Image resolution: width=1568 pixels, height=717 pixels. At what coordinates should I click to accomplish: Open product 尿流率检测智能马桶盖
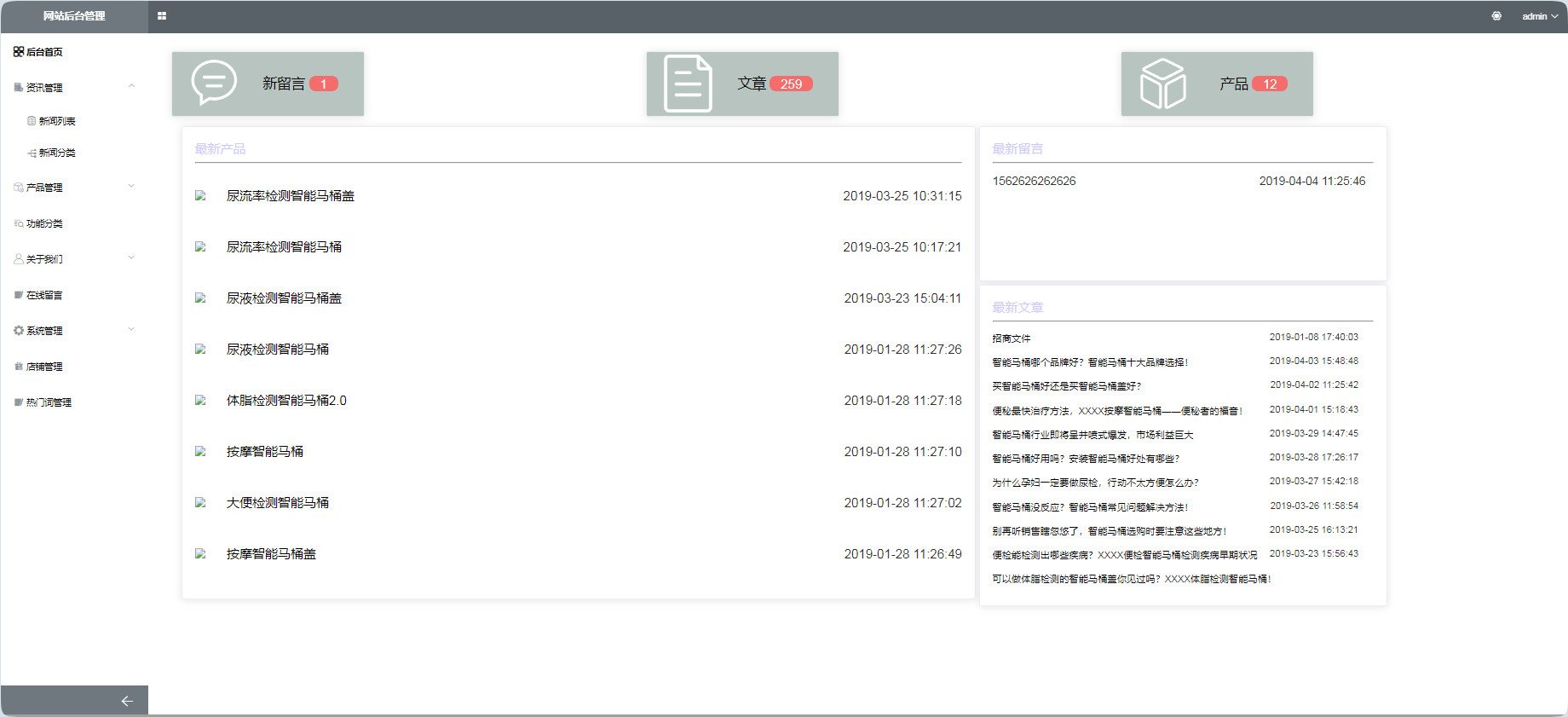[x=291, y=196]
